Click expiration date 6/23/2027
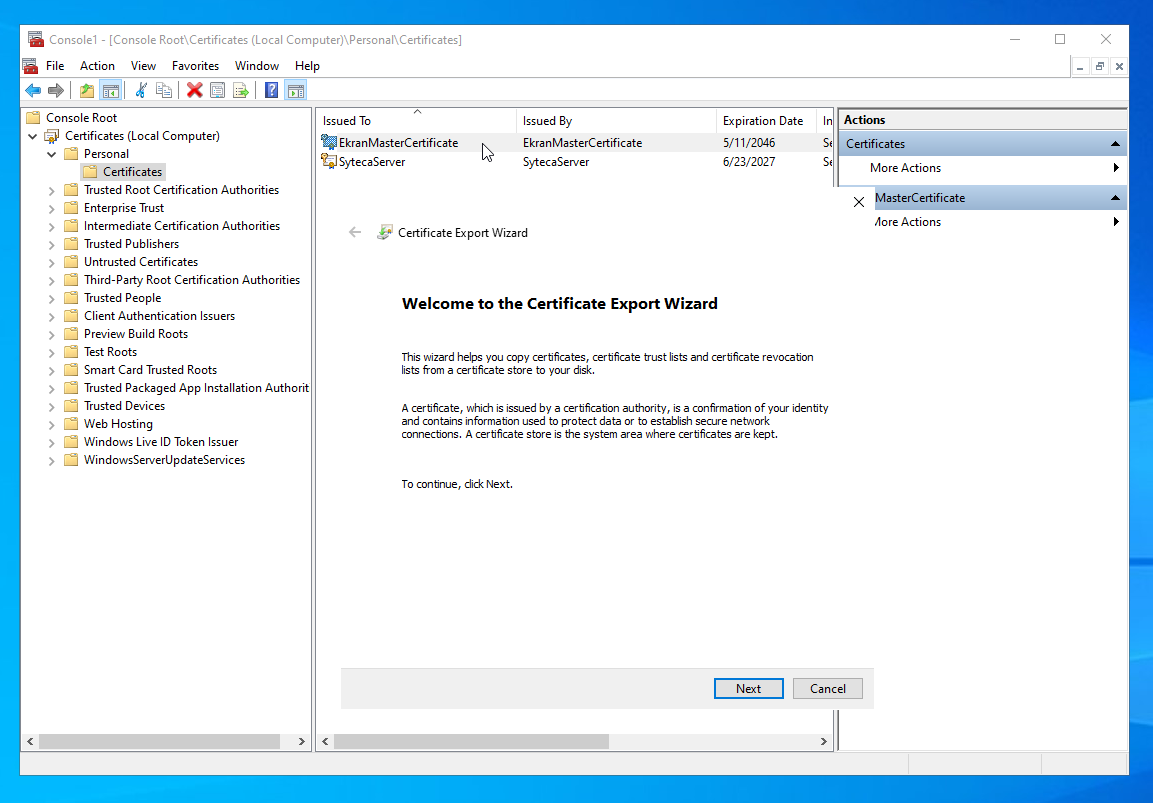Image resolution: width=1153 pixels, height=803 pixels. click(749, 162)
